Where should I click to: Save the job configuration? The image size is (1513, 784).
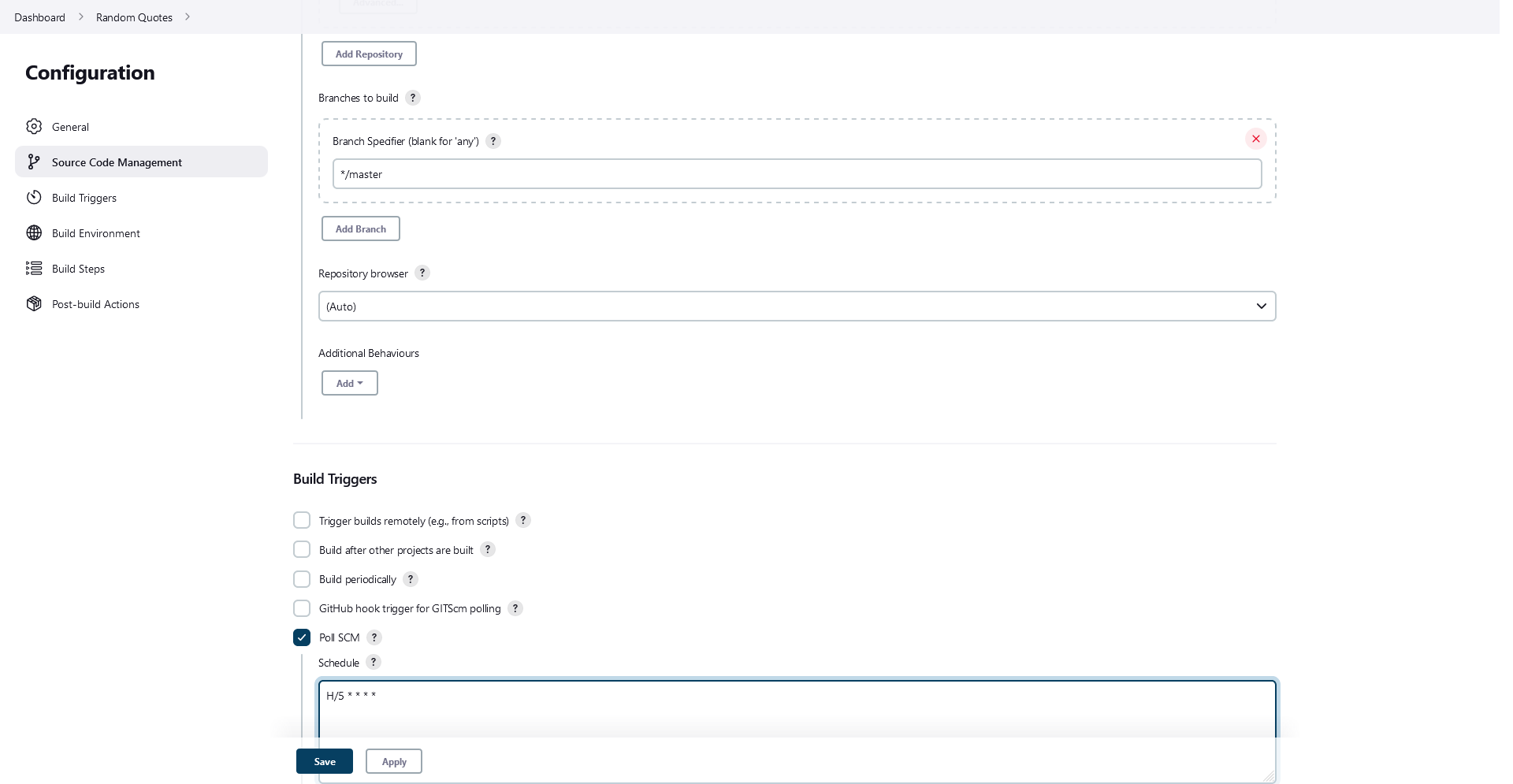click(325, 761)
